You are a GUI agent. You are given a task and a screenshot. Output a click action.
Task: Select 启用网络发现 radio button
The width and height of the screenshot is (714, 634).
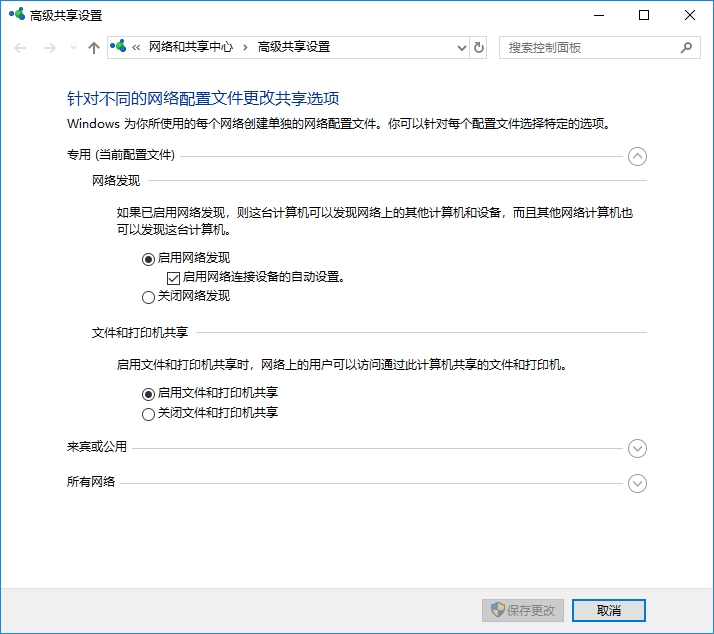148,259
